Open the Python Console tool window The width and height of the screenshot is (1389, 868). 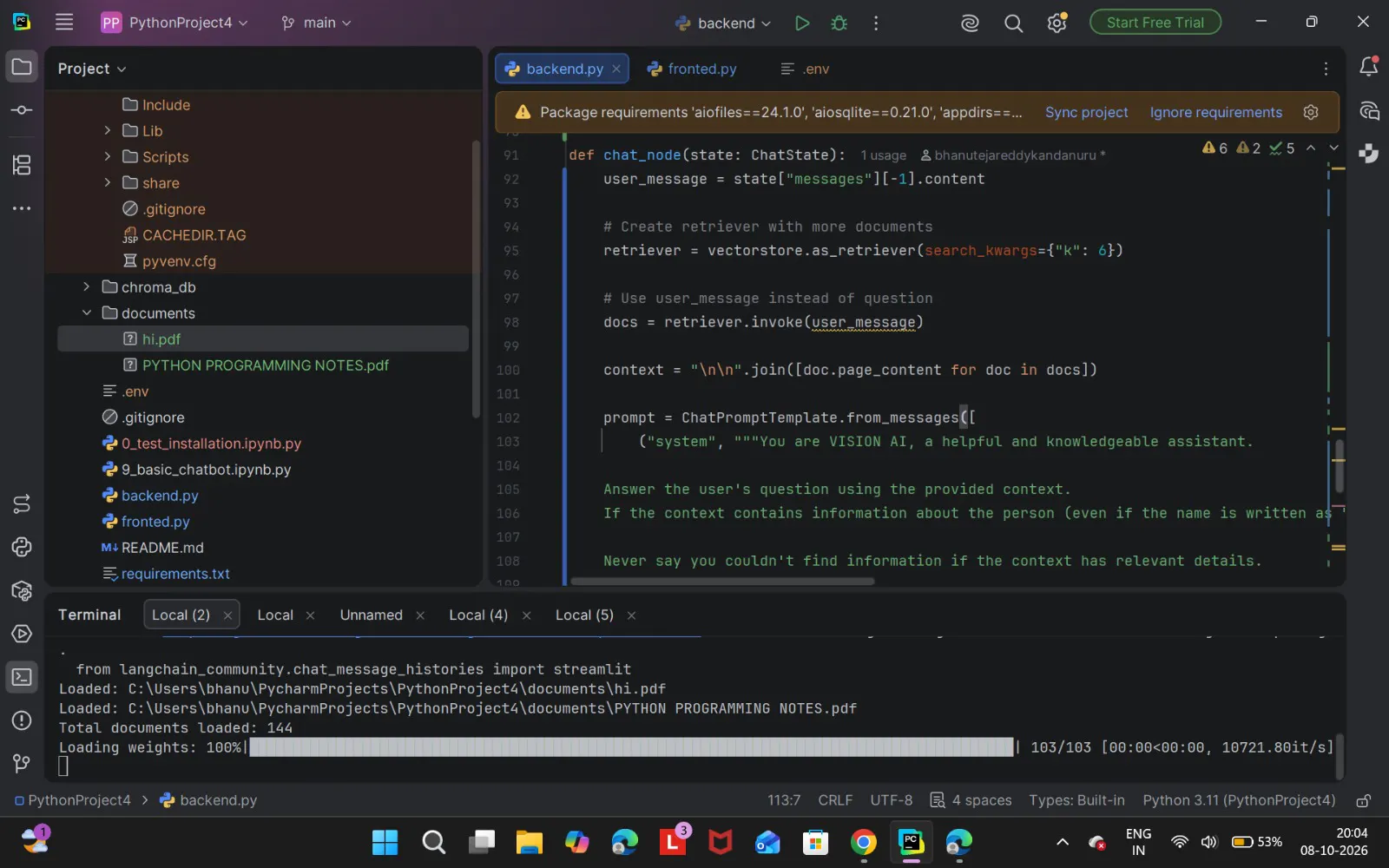click(22, 547)
